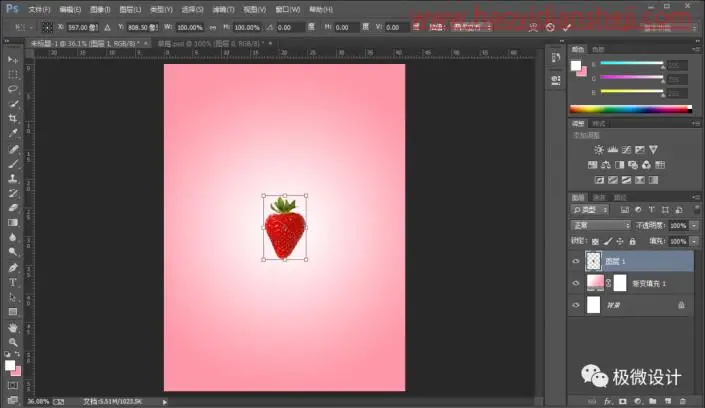Open the 编辑(E) menu
The width and height of the screenshot is (705, 408).
[70, 9]
